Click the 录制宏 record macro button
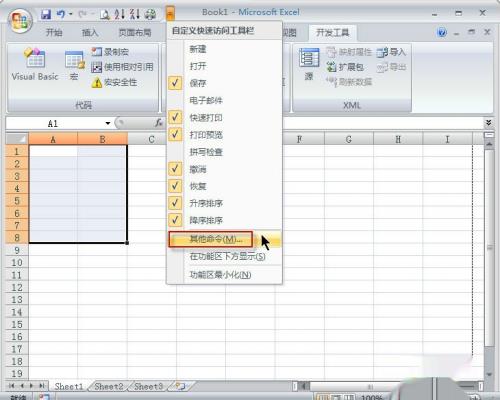Image resolution: width=500 pixels, height=400 pixels. coord(110,52)
